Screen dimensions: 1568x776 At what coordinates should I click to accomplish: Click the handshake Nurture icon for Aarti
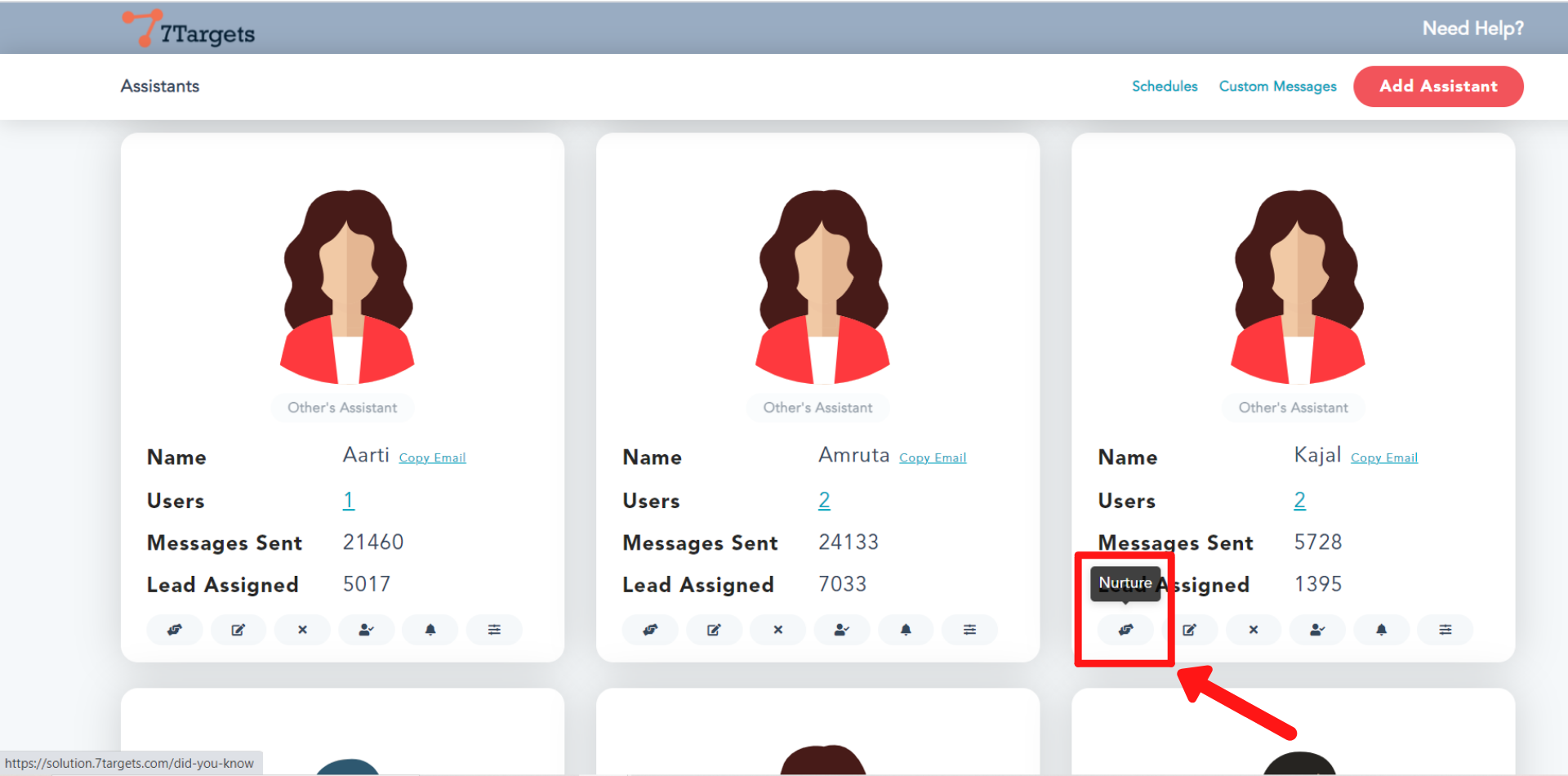175,630
